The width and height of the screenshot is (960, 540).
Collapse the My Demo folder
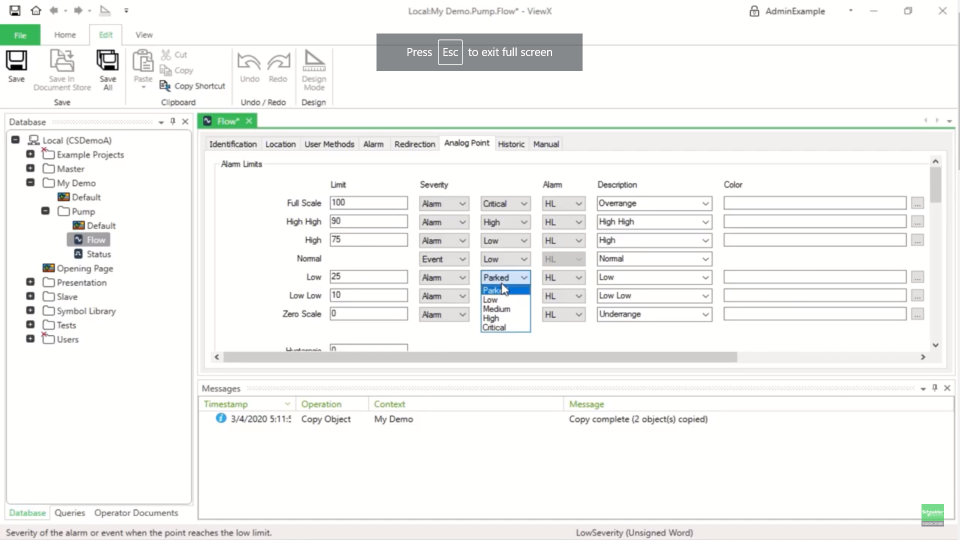pos(30,182)
